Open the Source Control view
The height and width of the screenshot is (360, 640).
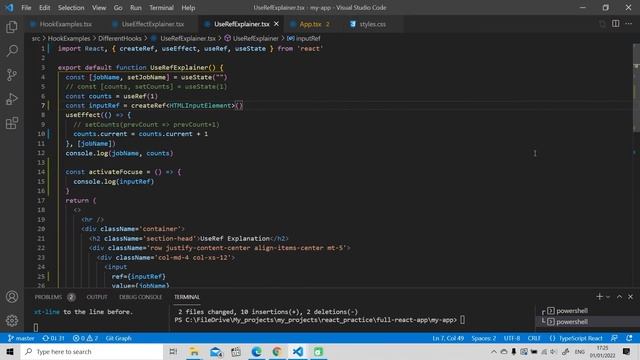[12, 75]
